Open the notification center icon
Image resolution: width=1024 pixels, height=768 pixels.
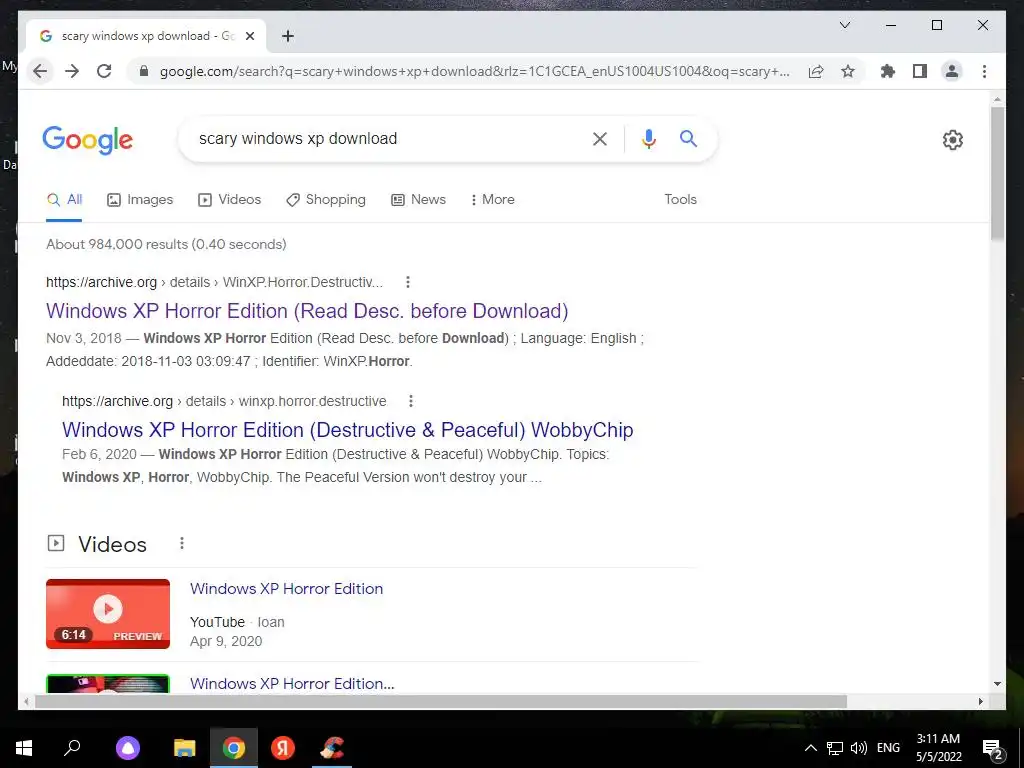[x=993, y=749]
